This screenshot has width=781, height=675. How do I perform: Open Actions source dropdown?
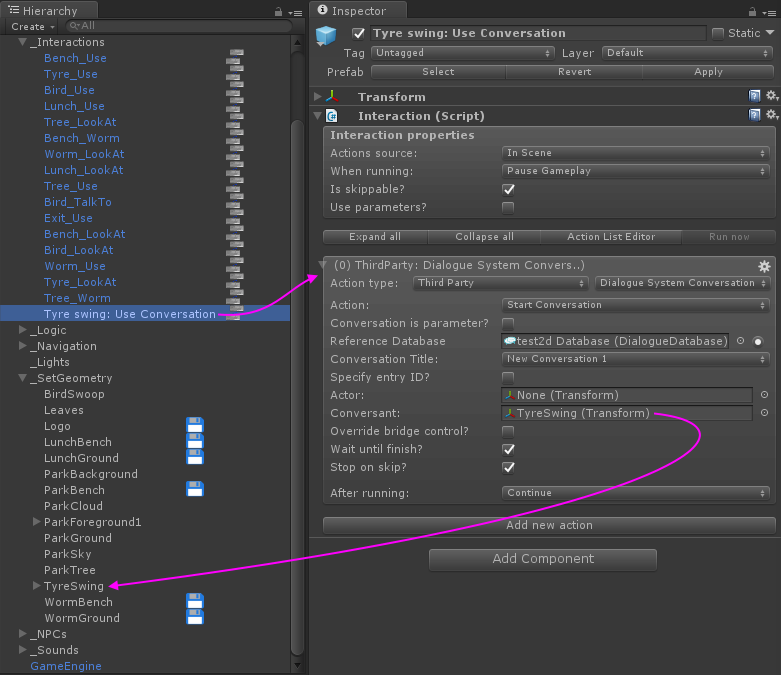[636, 153]
